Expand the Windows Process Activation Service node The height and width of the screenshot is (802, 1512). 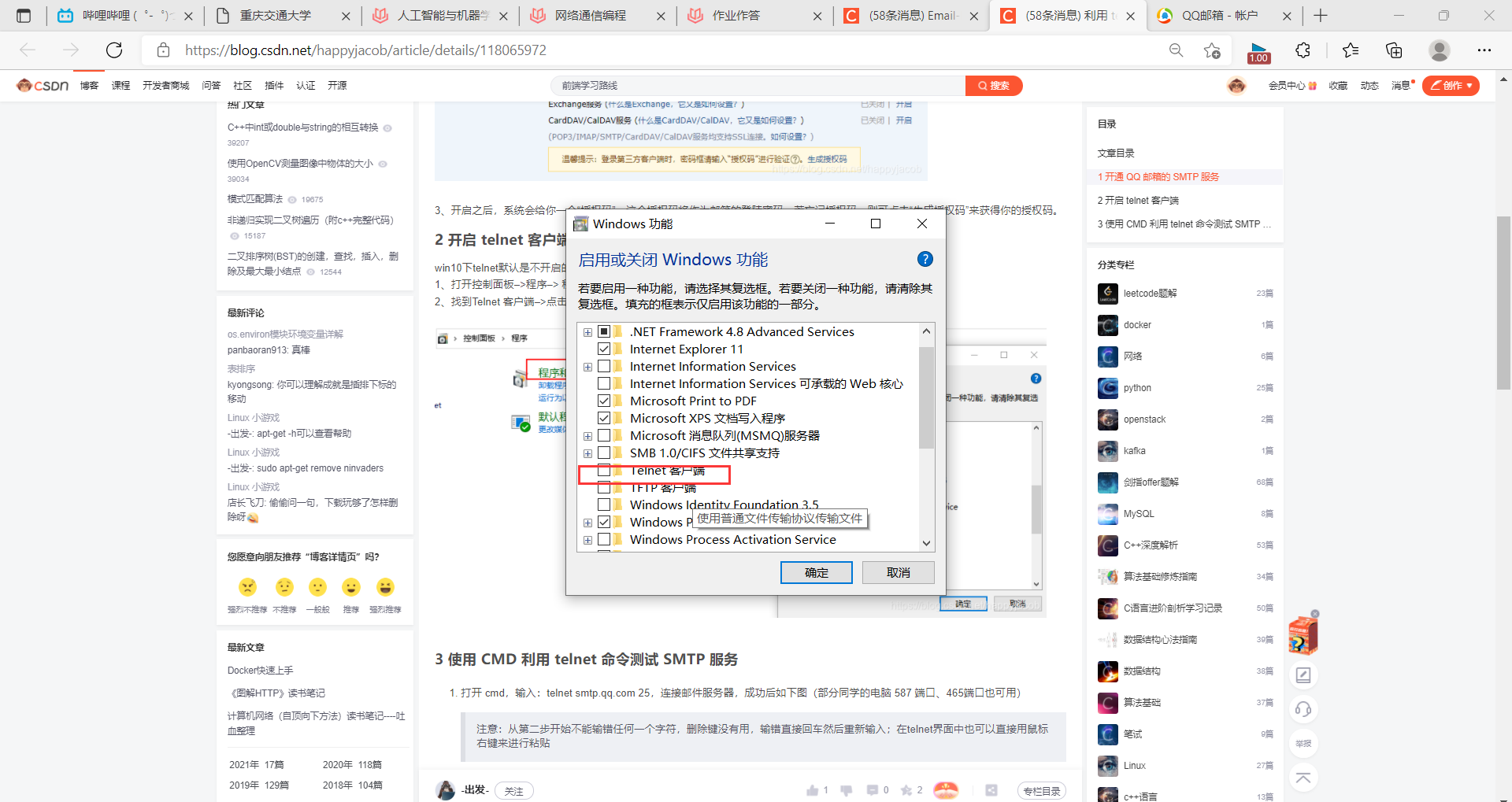pyautogui.click(x=587, y=540)
